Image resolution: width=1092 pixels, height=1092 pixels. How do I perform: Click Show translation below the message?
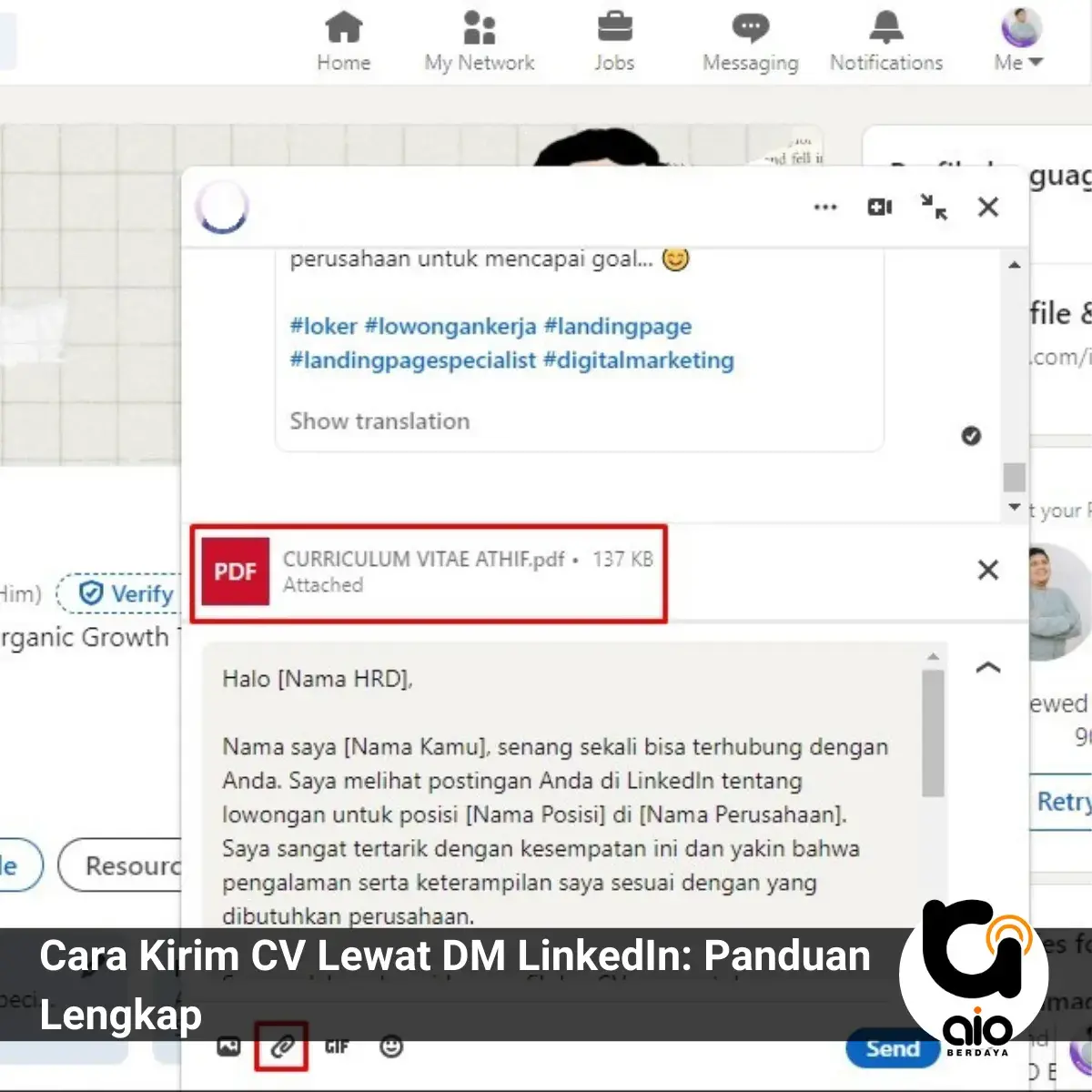click(x=379, y=420)
